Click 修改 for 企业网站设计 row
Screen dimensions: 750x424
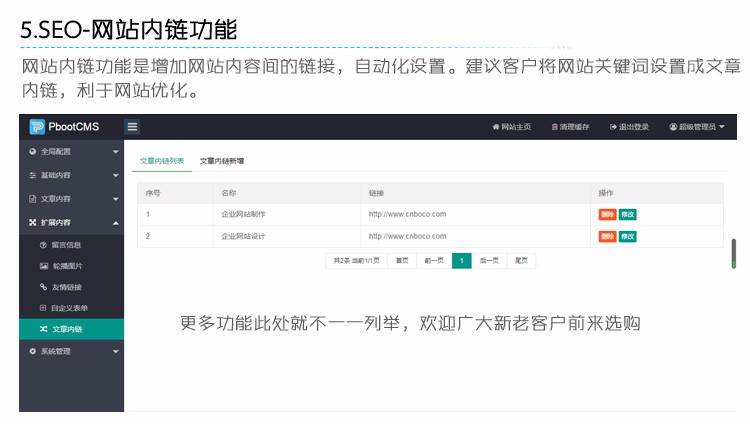tap(628, 236)
